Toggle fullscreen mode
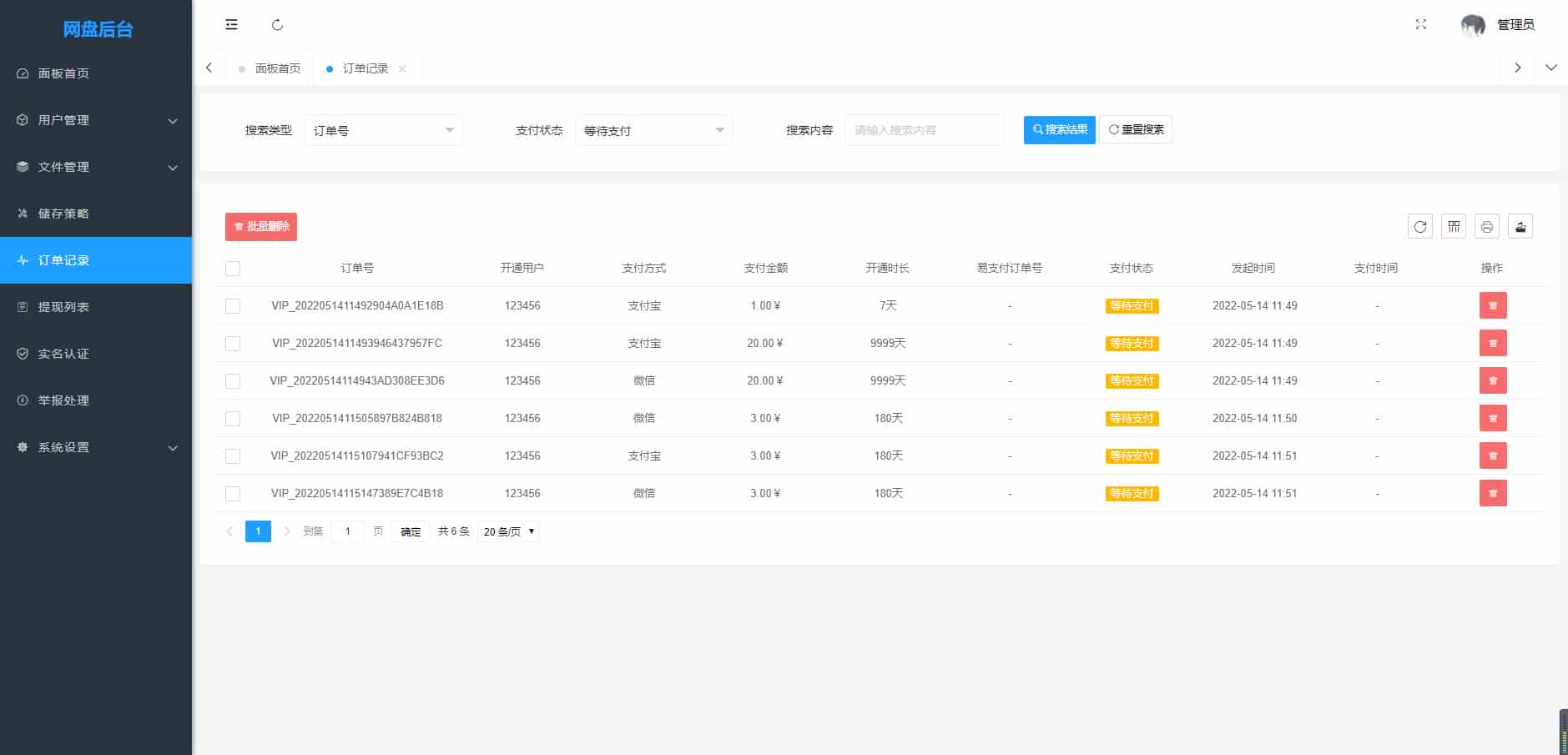Viewport: 1568px width, 755px height. pos(1421,24)
